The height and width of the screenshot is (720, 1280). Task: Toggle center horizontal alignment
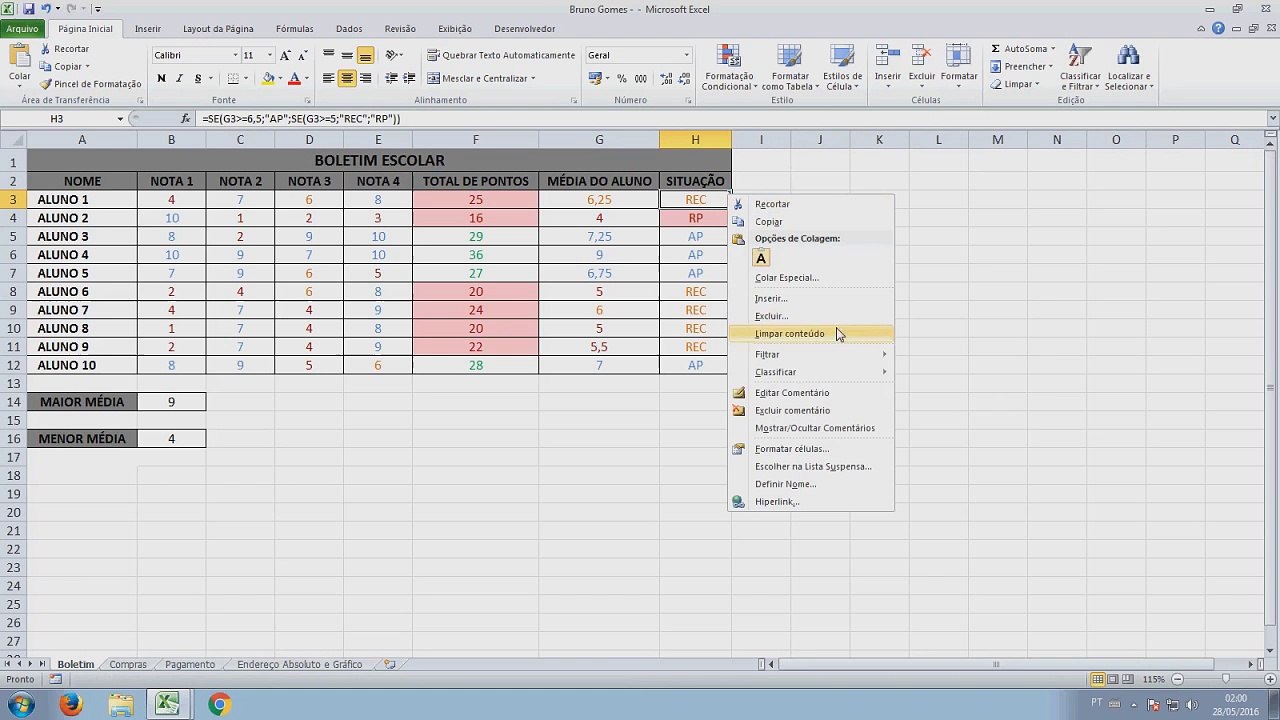coord(347,78)
